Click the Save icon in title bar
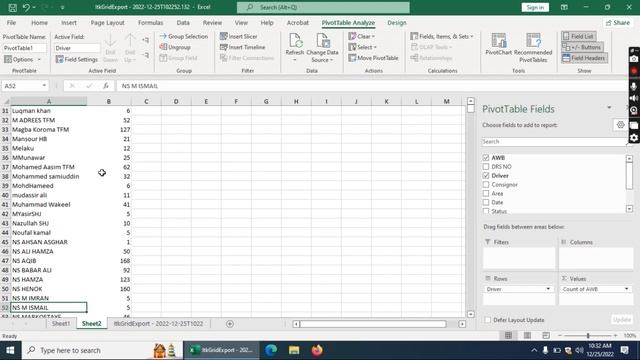This screenshot has width=640, height=360. [x=12, y=7]
